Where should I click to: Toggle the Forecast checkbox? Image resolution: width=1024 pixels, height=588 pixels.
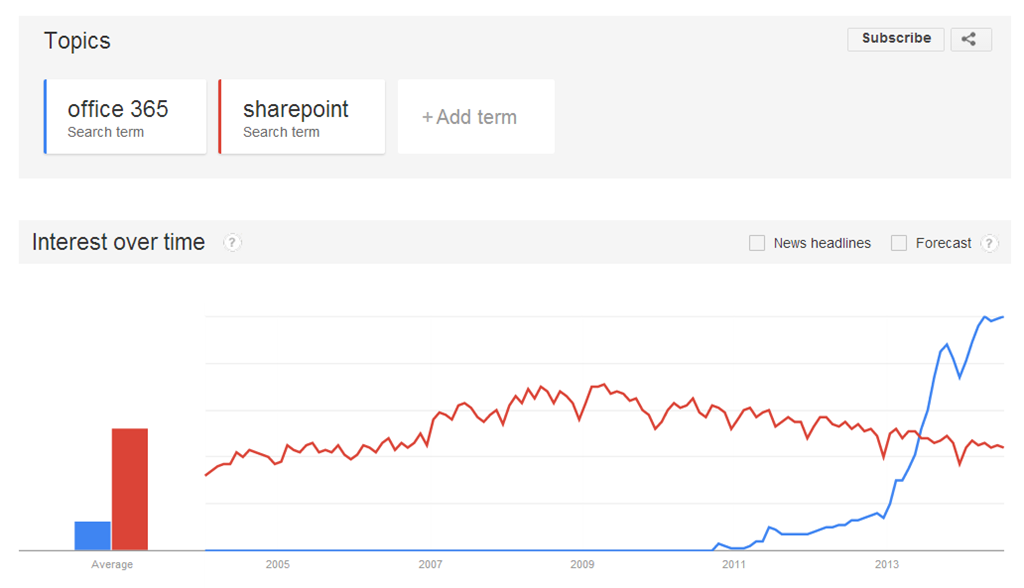(899, 243)
